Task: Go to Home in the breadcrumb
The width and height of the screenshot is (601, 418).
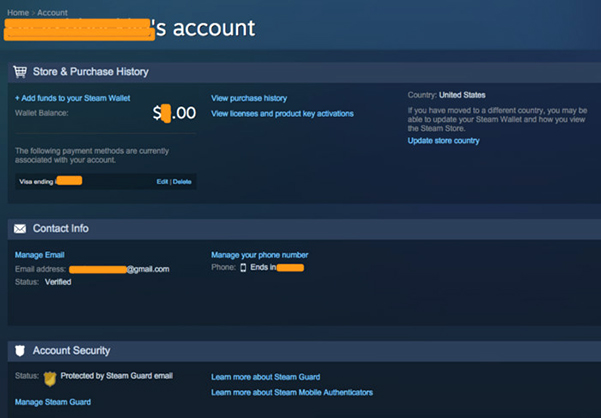Action: 18,13
